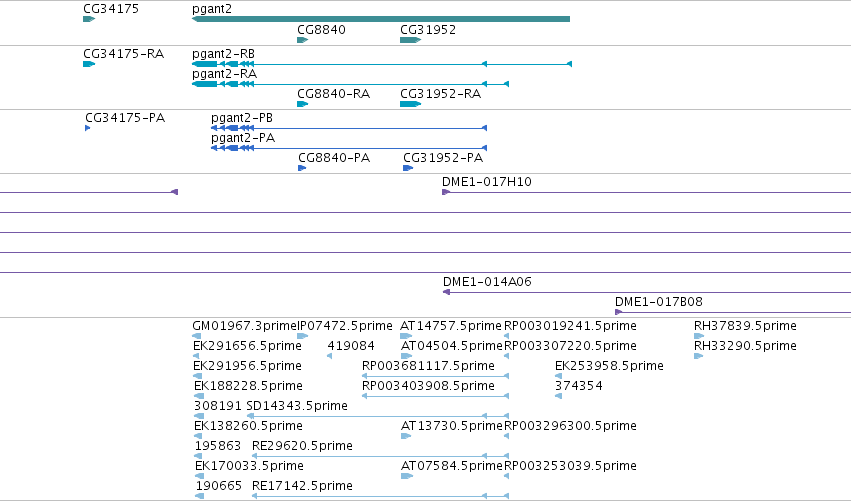
Task: Select the EK291656.5prime EST label
Action: 247,346
